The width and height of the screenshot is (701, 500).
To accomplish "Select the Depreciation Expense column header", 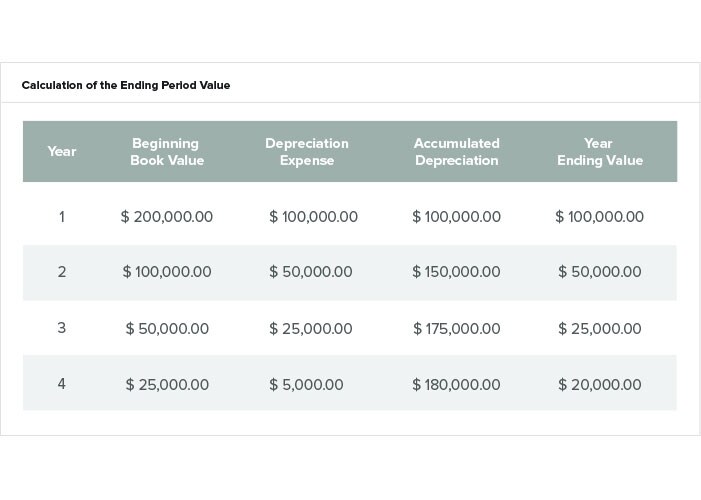I will point(307,152).
